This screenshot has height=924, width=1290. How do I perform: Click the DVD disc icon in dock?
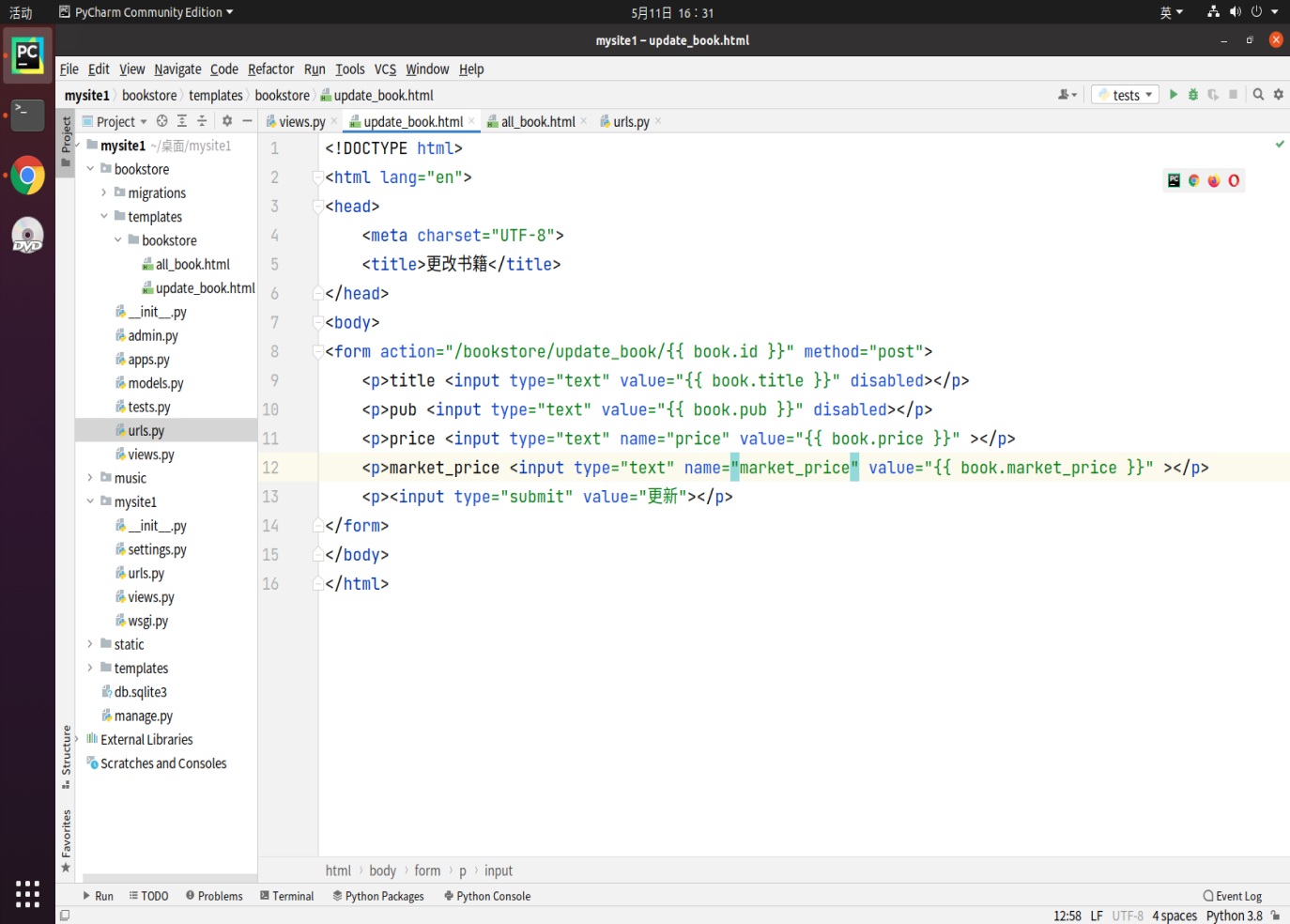(27, 235)
